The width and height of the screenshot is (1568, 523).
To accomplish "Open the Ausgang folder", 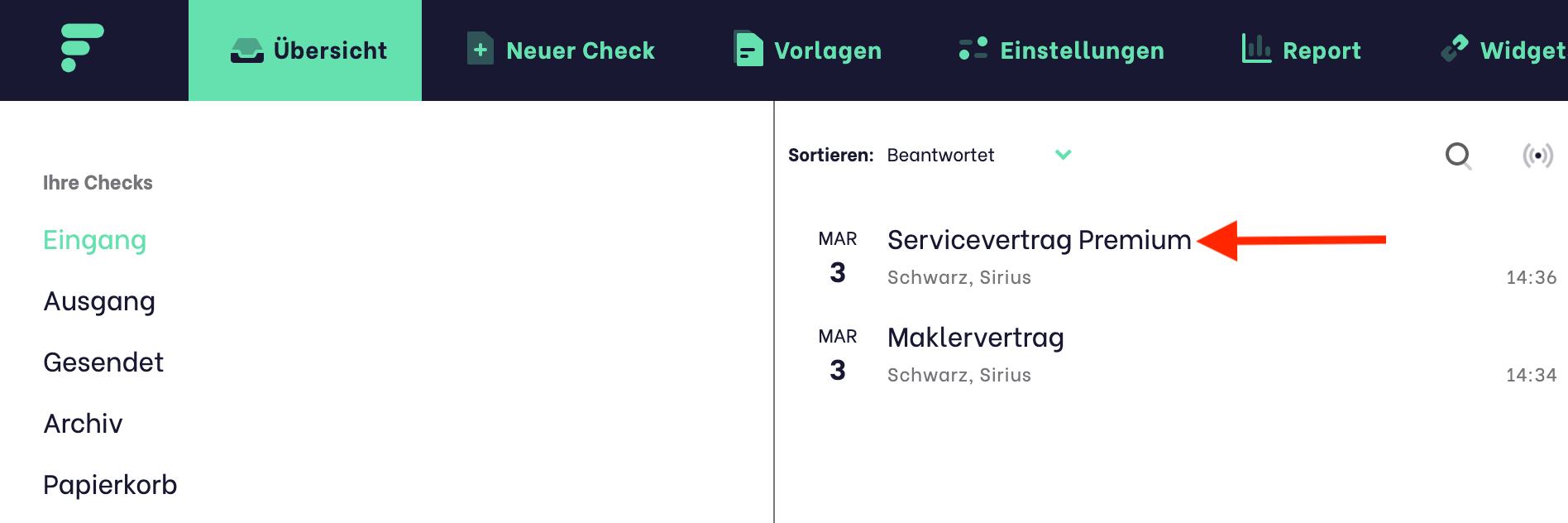I will tap(99, 301).
